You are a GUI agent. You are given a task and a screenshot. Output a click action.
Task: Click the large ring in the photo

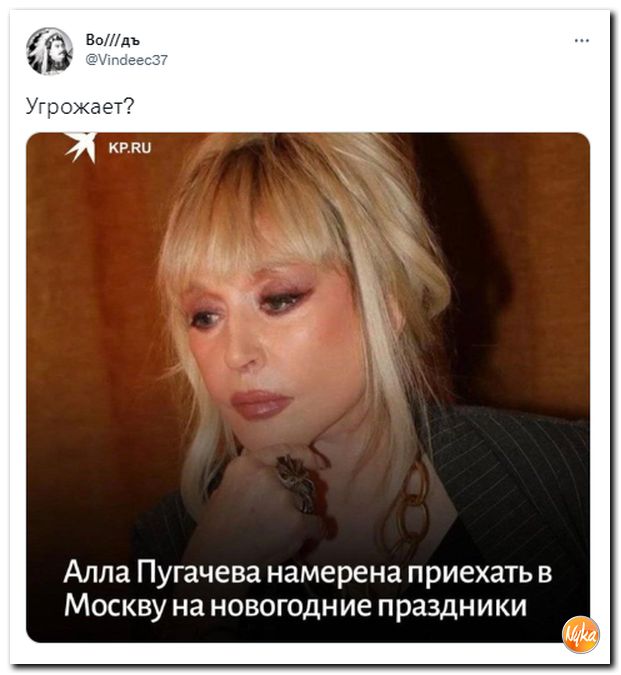297,483
